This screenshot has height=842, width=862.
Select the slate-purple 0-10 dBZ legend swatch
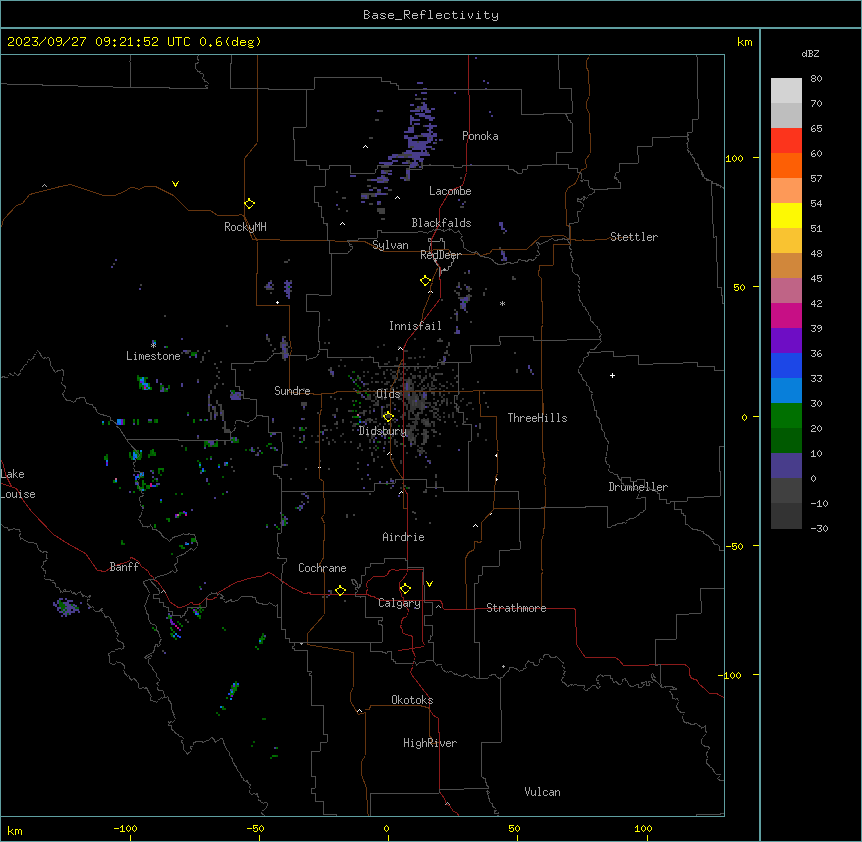point(786,466)
